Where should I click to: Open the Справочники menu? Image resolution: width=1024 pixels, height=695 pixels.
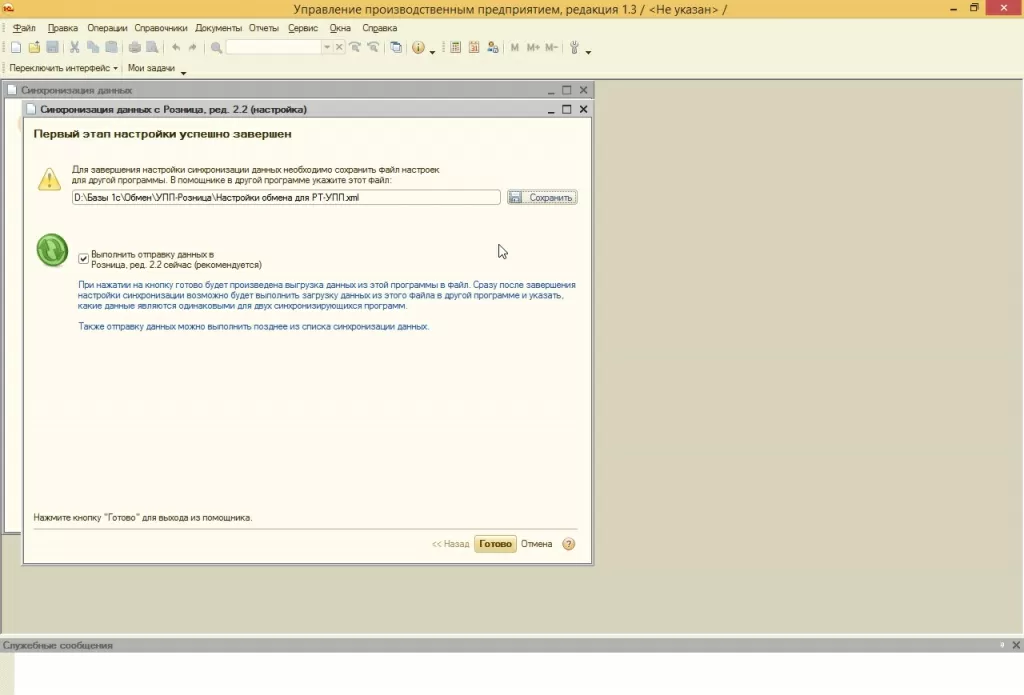coord(161,28)
